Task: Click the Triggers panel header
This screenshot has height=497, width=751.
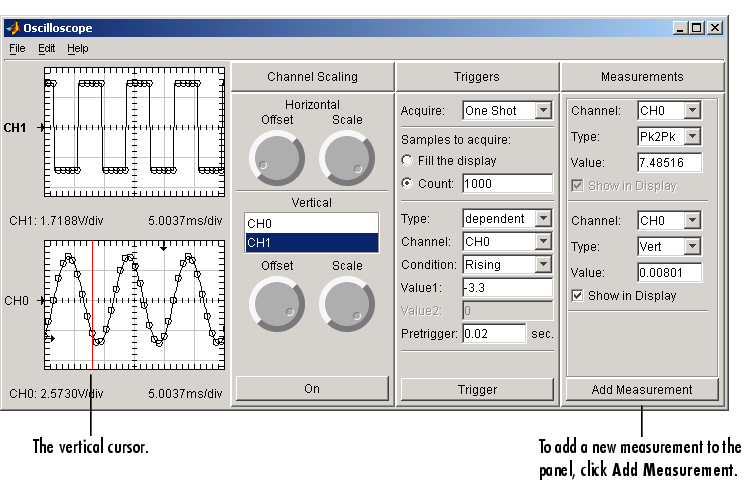Action: pyautogui.click(x=477, y=77)
